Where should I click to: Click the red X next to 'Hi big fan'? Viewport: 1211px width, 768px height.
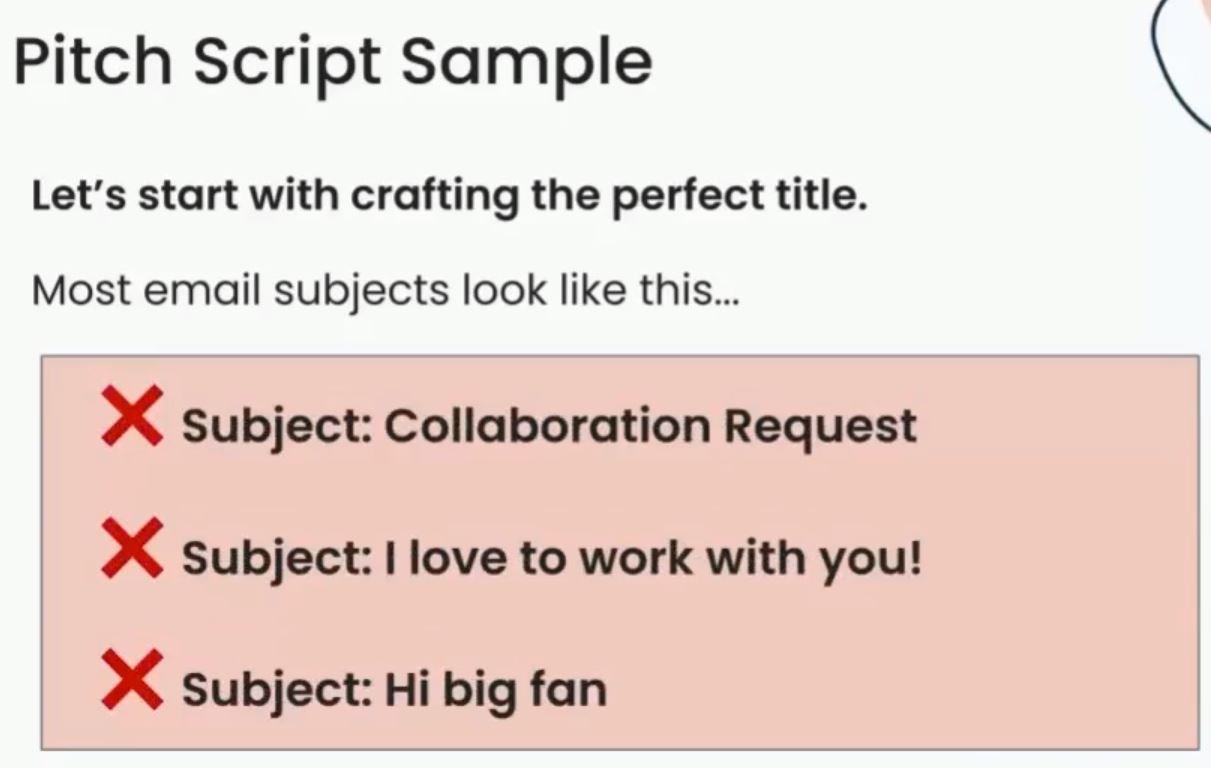click(132, 679)
